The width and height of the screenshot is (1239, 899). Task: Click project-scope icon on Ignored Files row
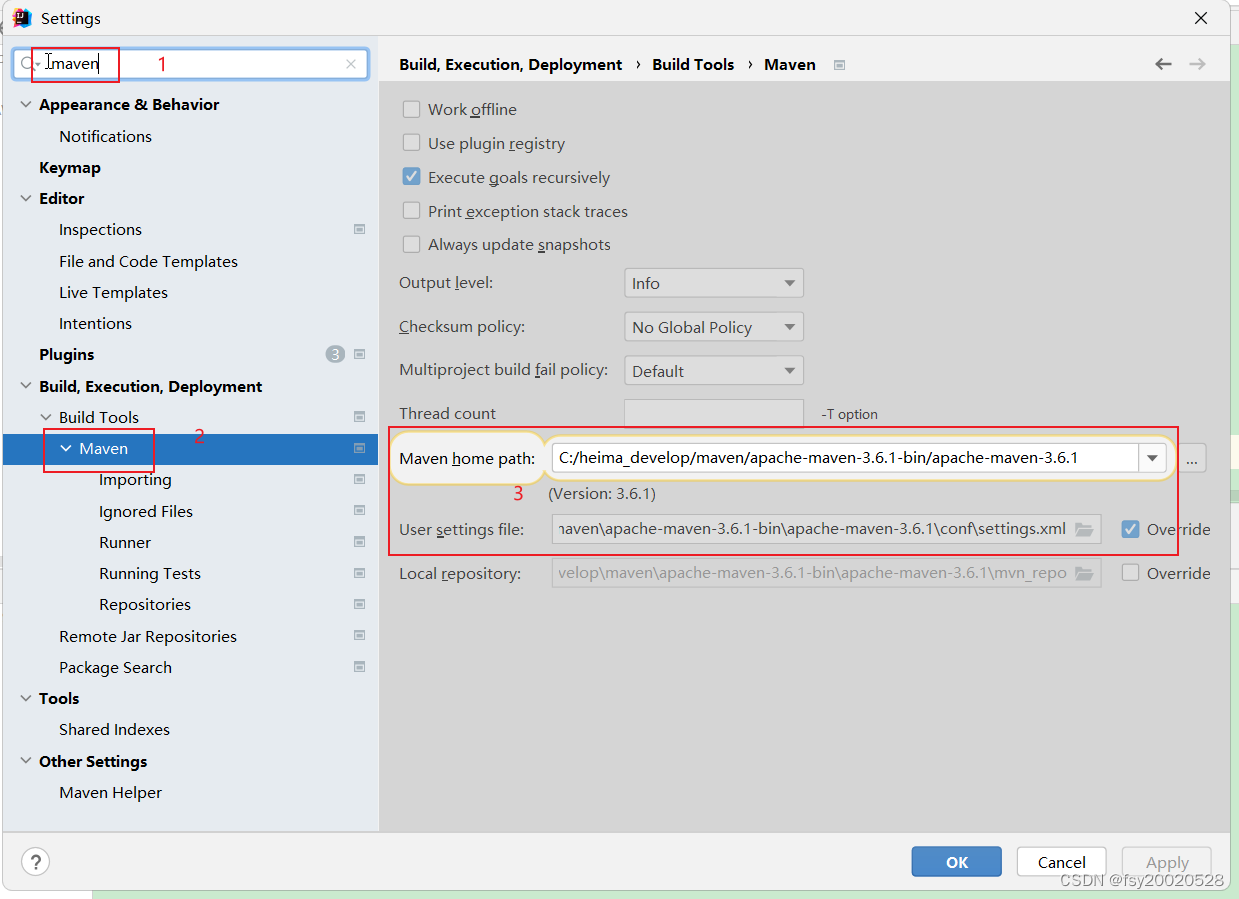coord(360,510)
